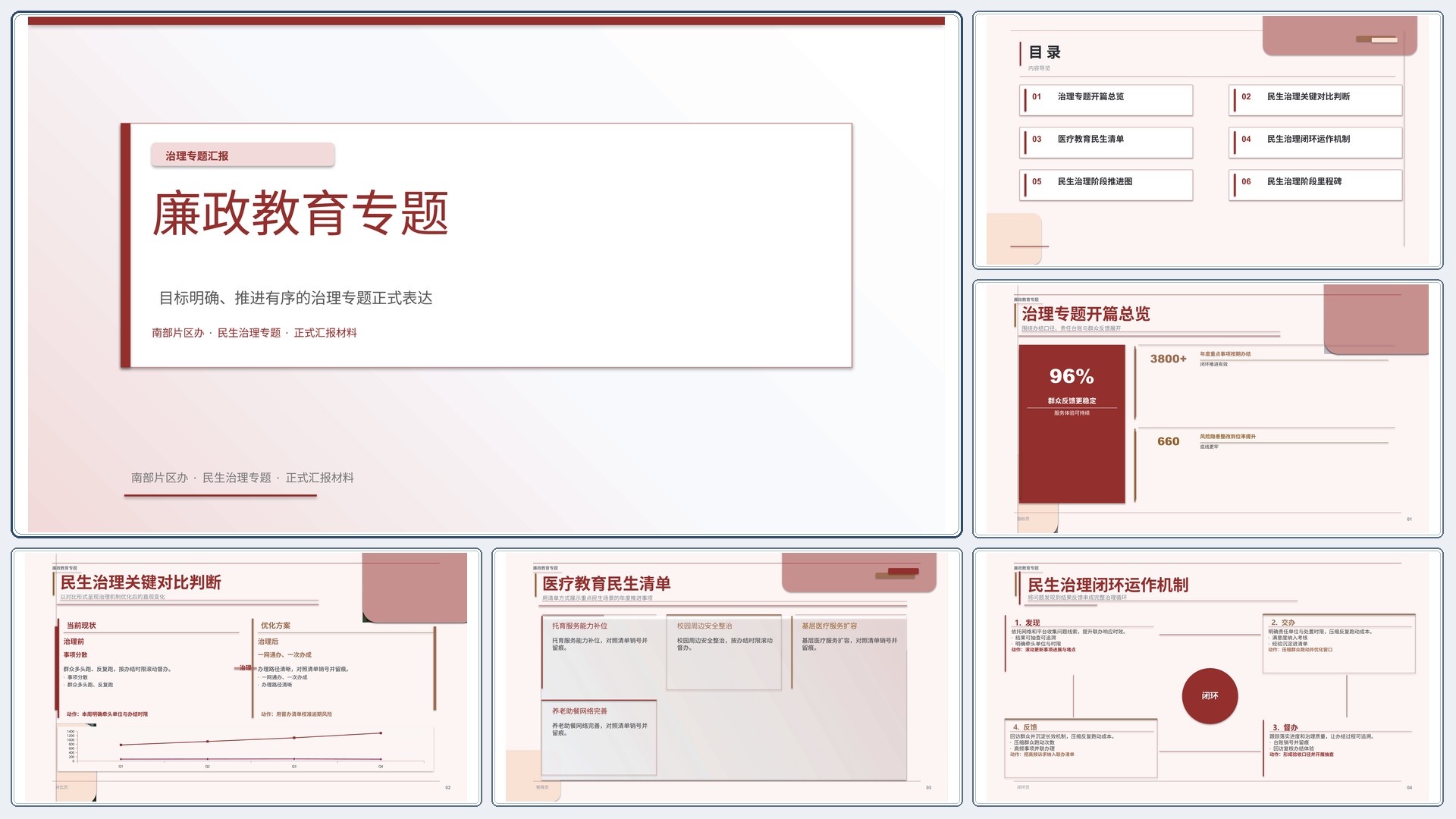
Task: Click the line chart on comparison slide
Action: [245, 749]
